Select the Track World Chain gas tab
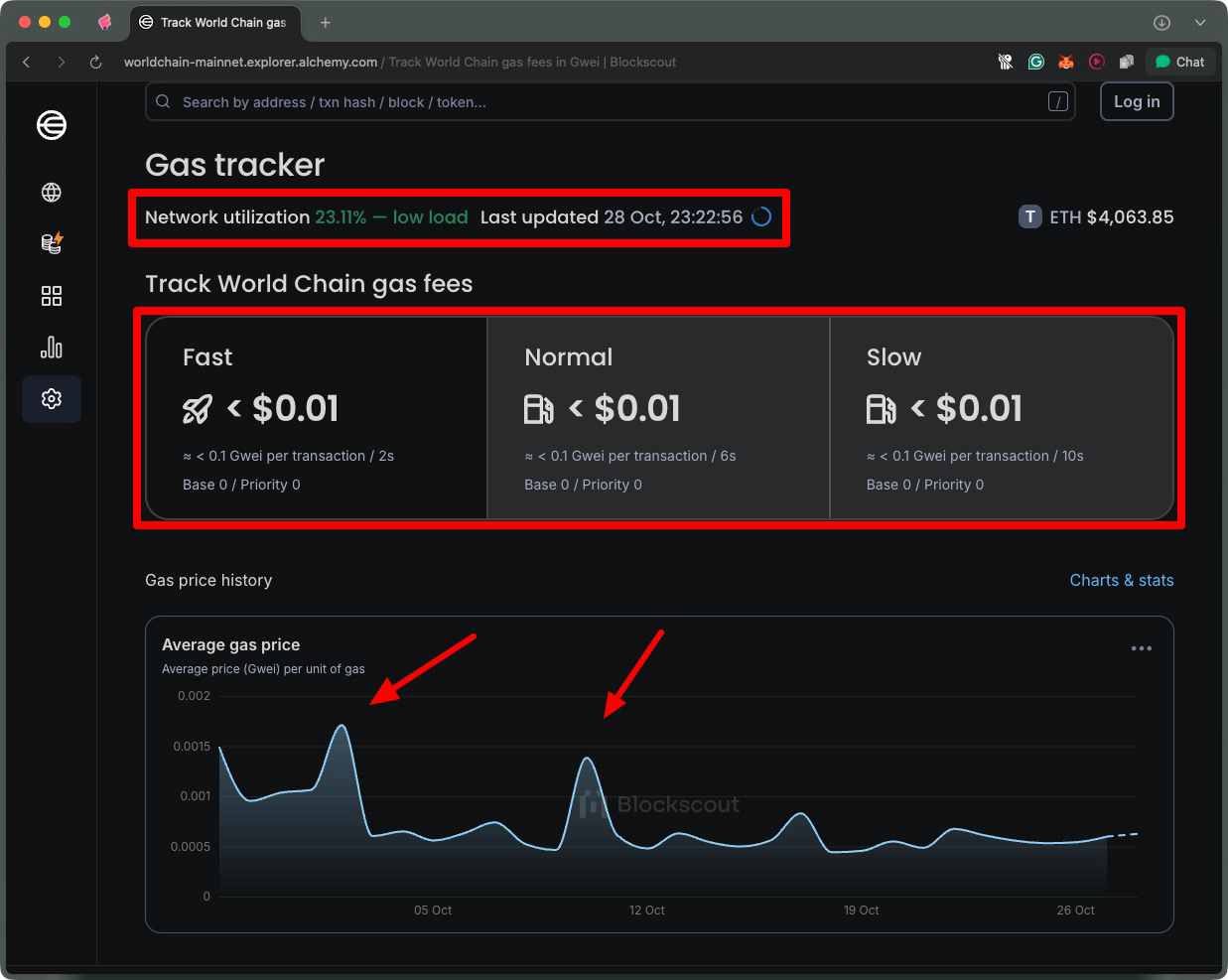This screenshot has width=1228, height=980. pos(214,22)
